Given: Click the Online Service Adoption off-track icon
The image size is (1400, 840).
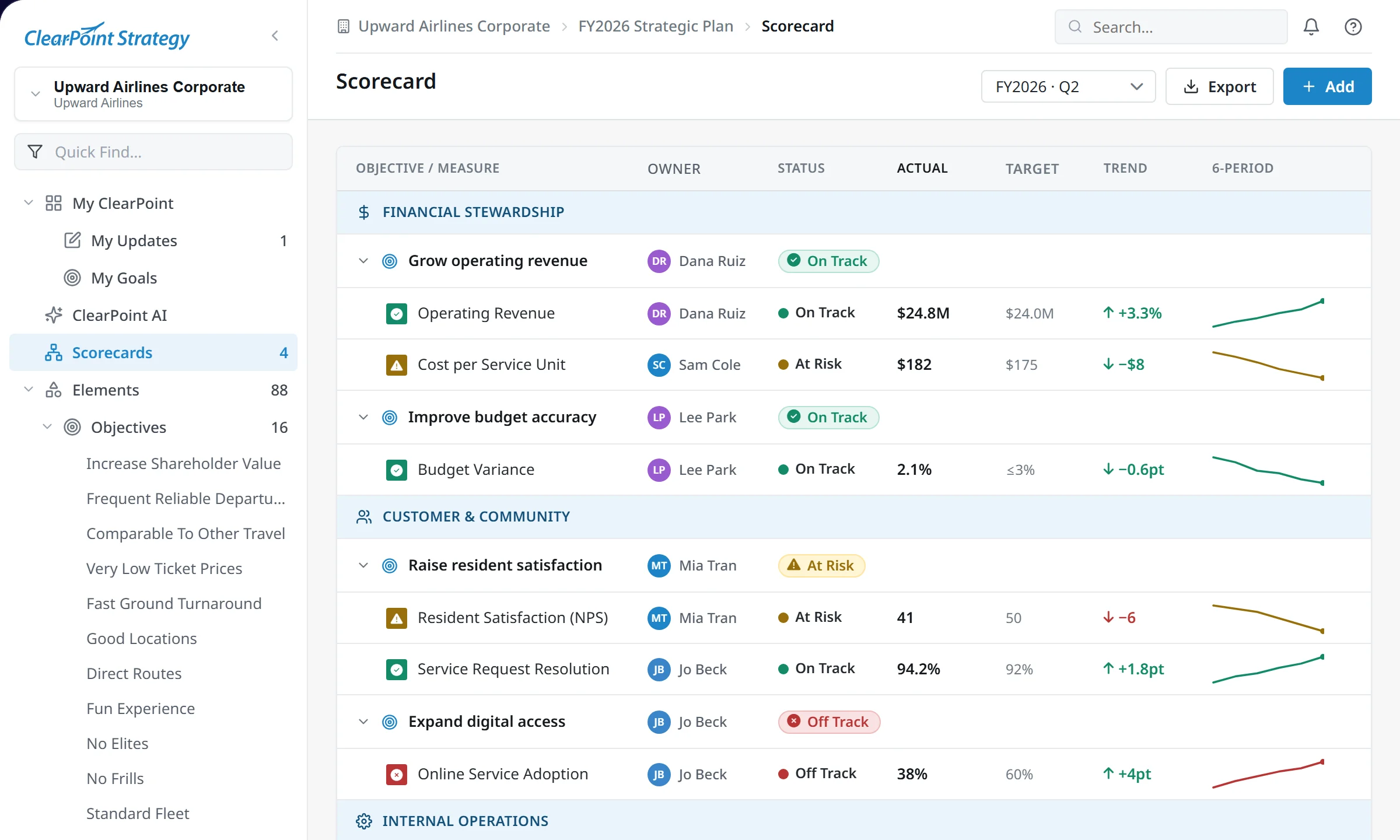Looking at the screenshot, I should tap(397, 775).
